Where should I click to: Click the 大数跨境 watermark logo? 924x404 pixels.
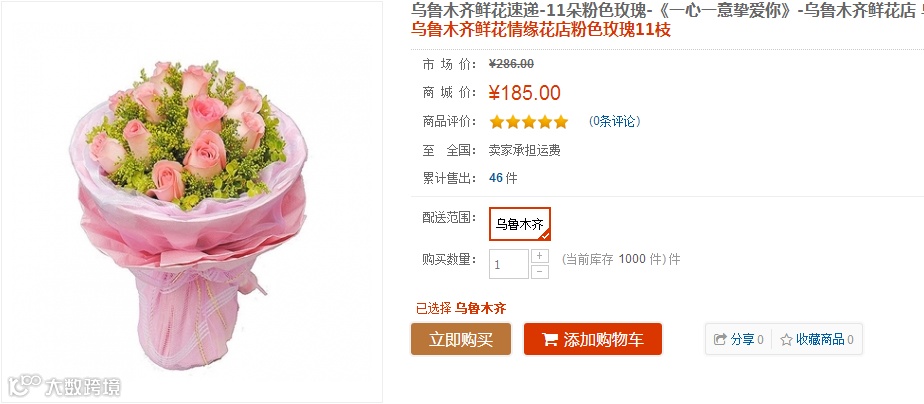point(65,386)
